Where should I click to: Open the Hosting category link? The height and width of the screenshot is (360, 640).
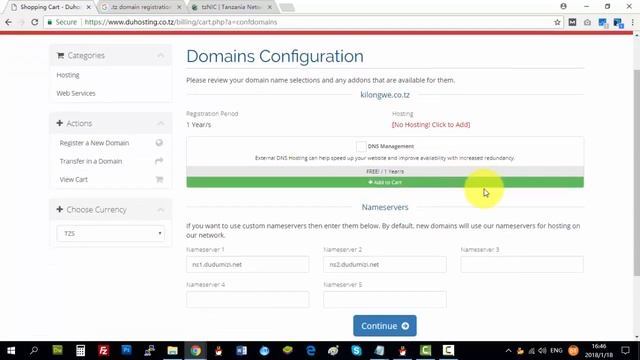[68, 75]
